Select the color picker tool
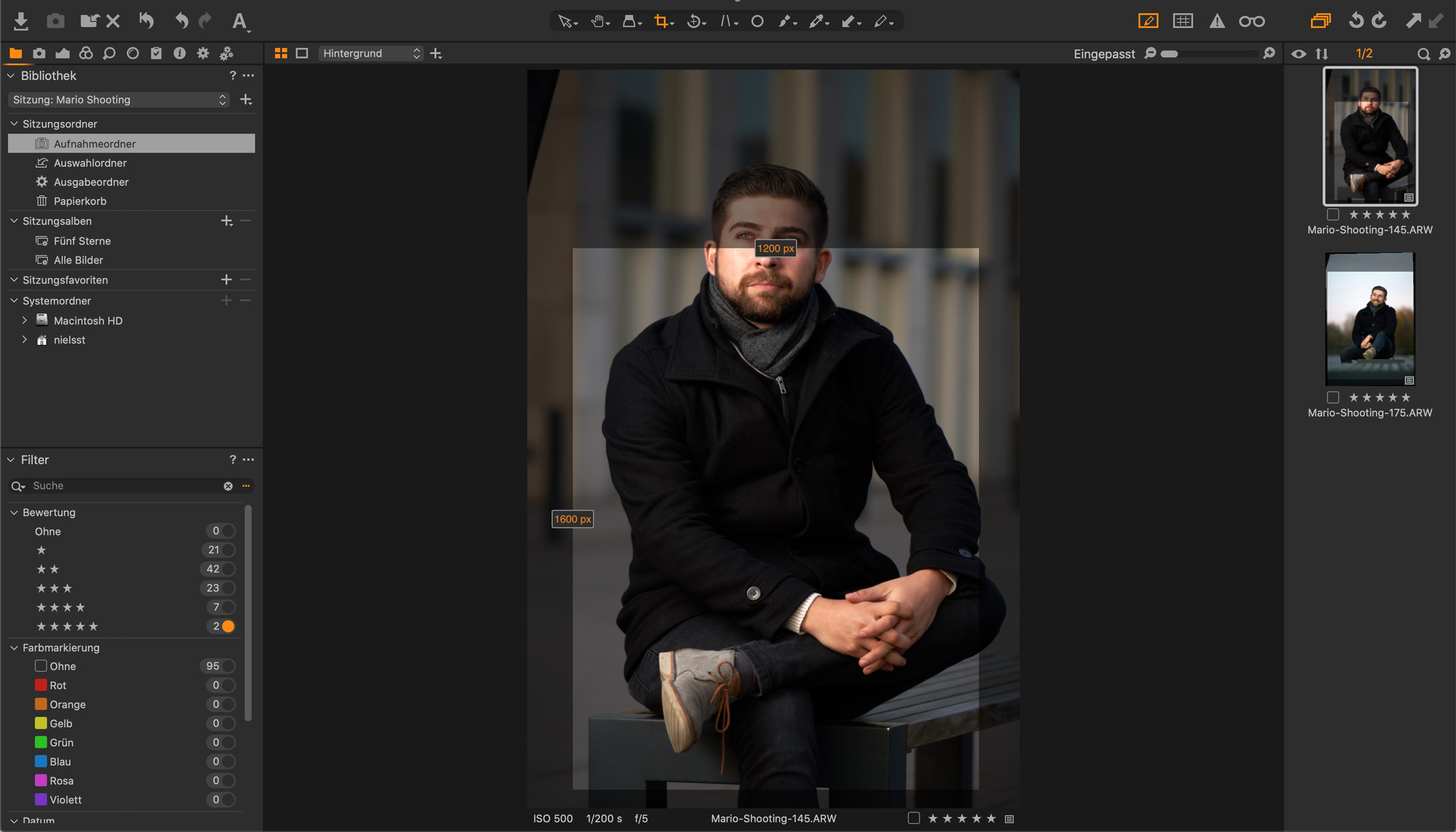 pos(818,21)
